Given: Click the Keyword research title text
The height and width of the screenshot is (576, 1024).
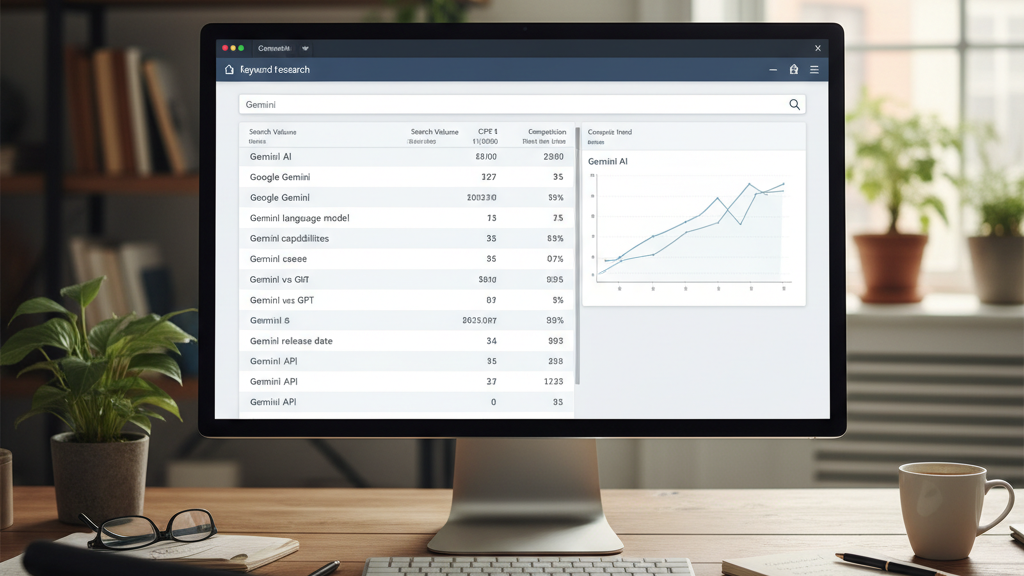Looking at the screenshot, I should click(x=275, y=69).
